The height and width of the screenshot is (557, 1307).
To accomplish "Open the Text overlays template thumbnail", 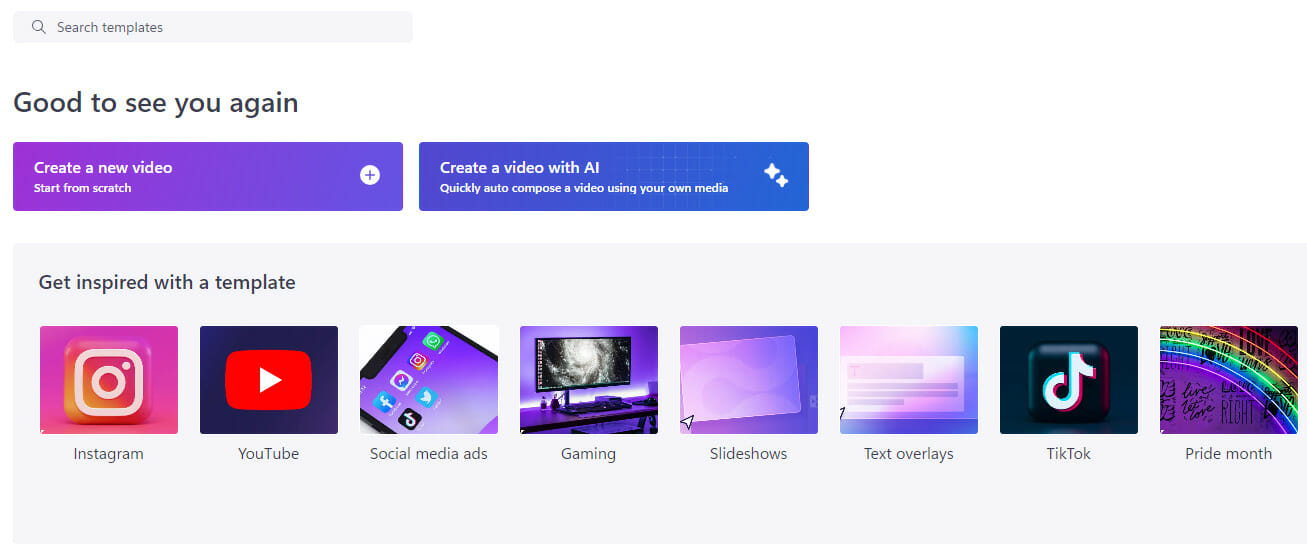I will [x=909, y=380].
